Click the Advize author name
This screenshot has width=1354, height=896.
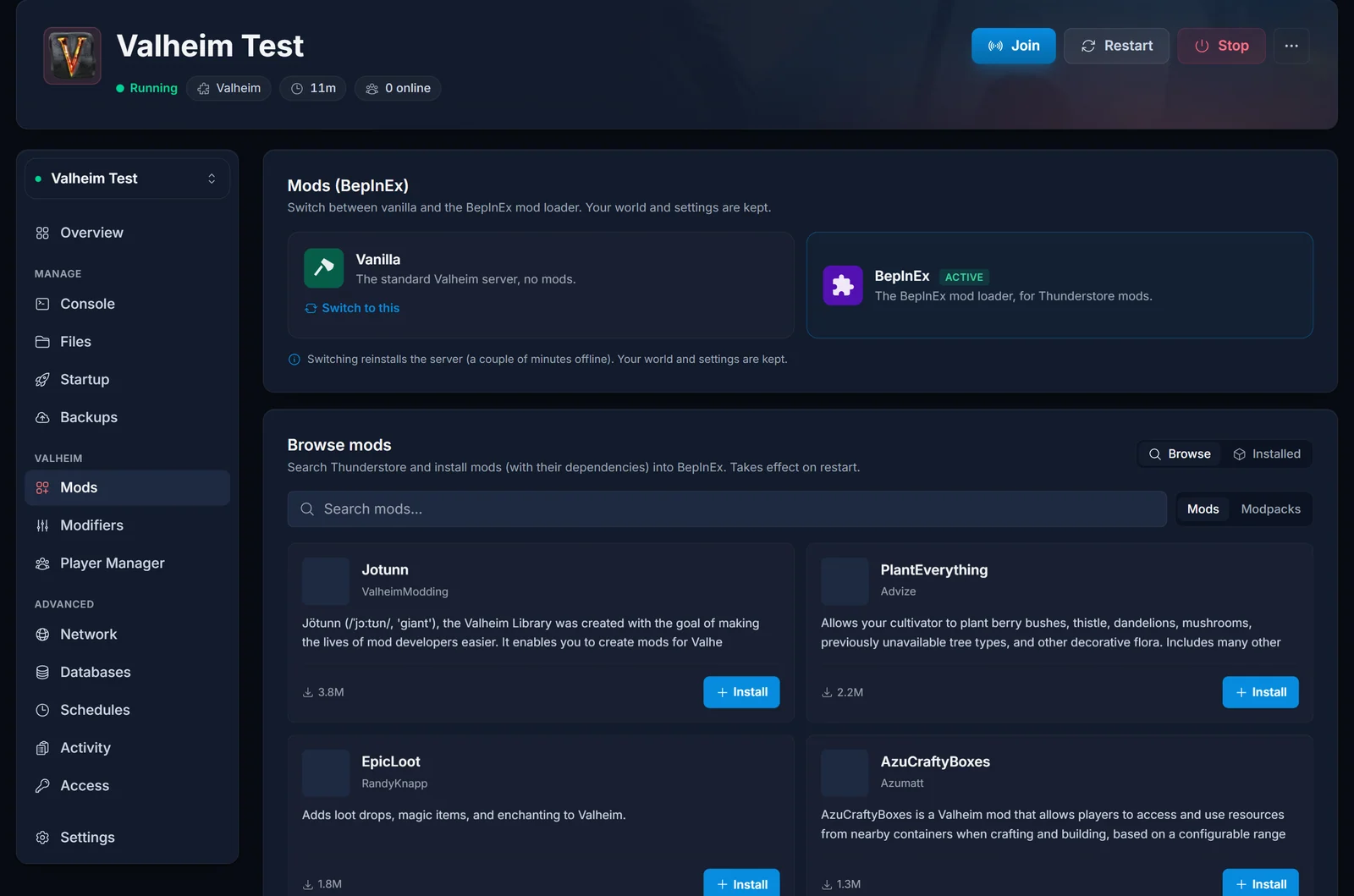[898, 591]
